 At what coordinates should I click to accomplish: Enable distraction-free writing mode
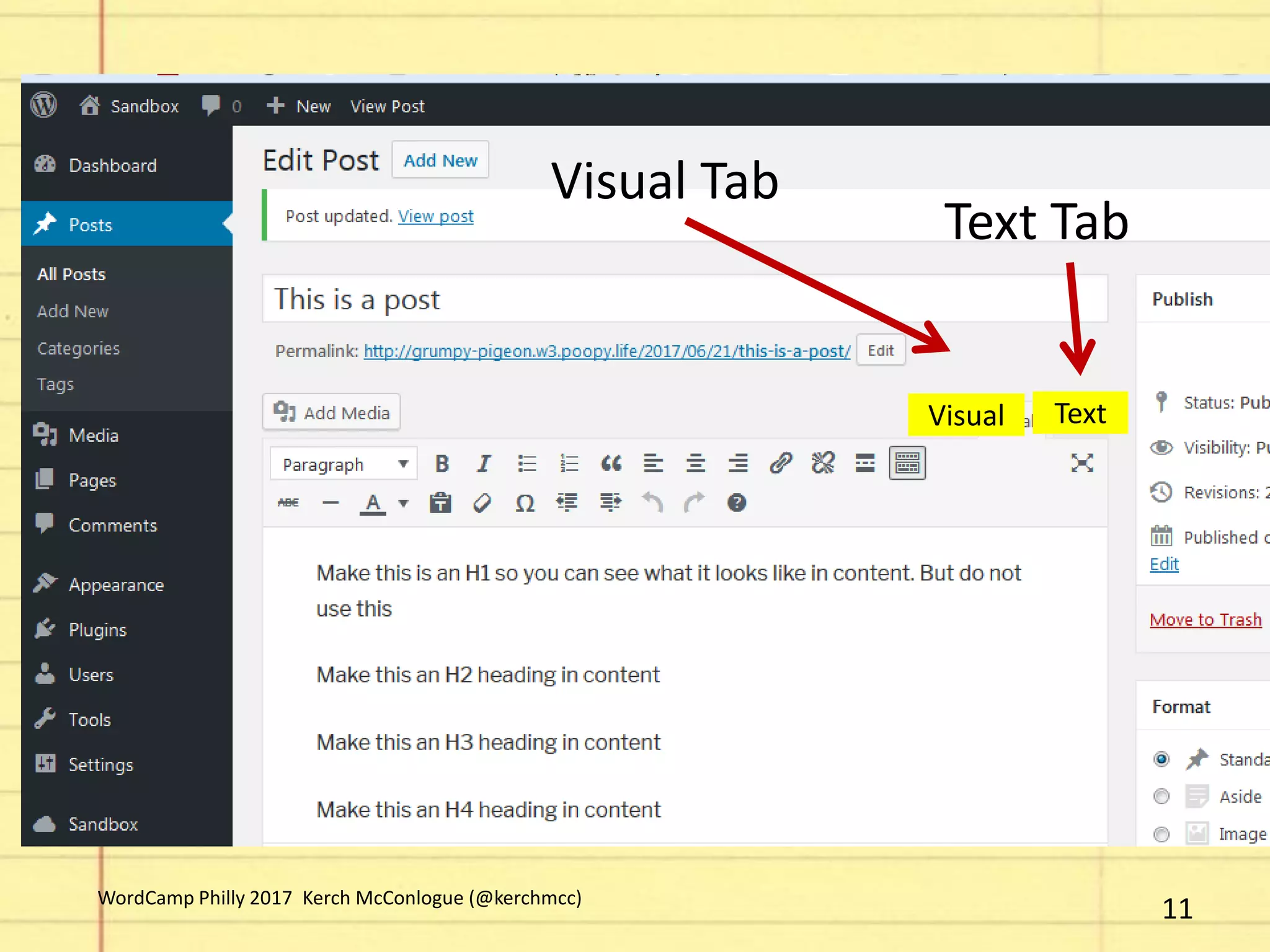(x=1082, y=463)
